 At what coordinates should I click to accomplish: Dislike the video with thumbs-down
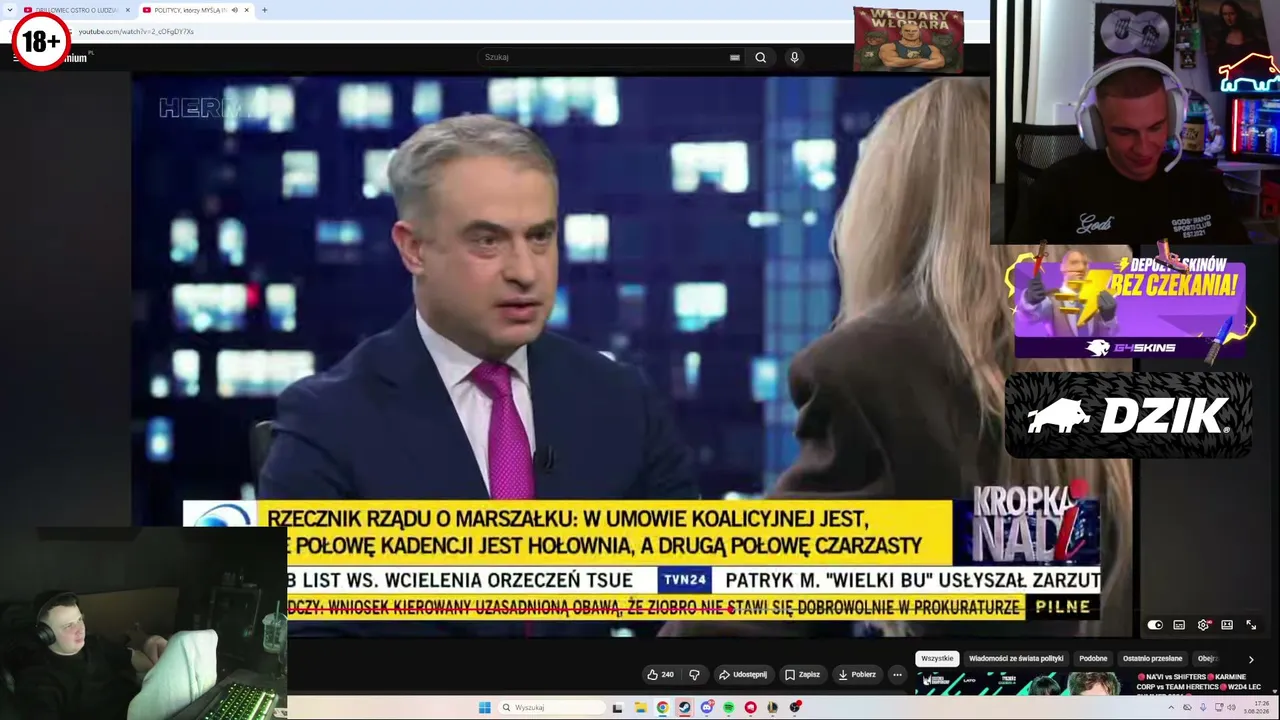pos(694,675)
